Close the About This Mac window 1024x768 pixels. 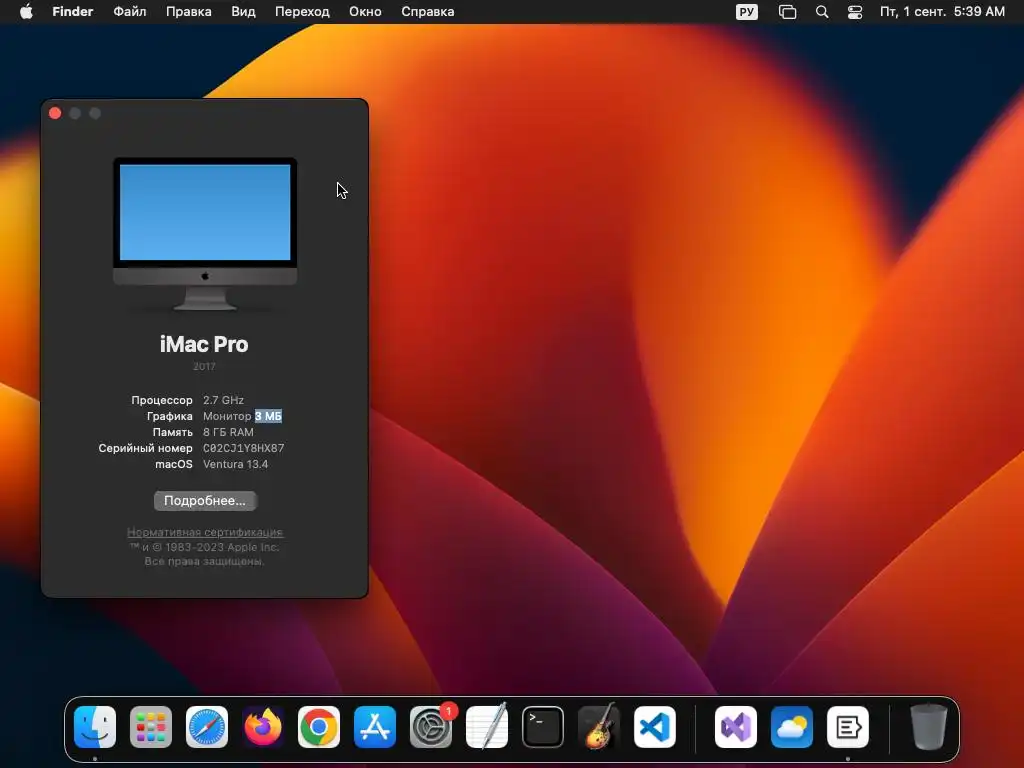click(x=55, y=113)
